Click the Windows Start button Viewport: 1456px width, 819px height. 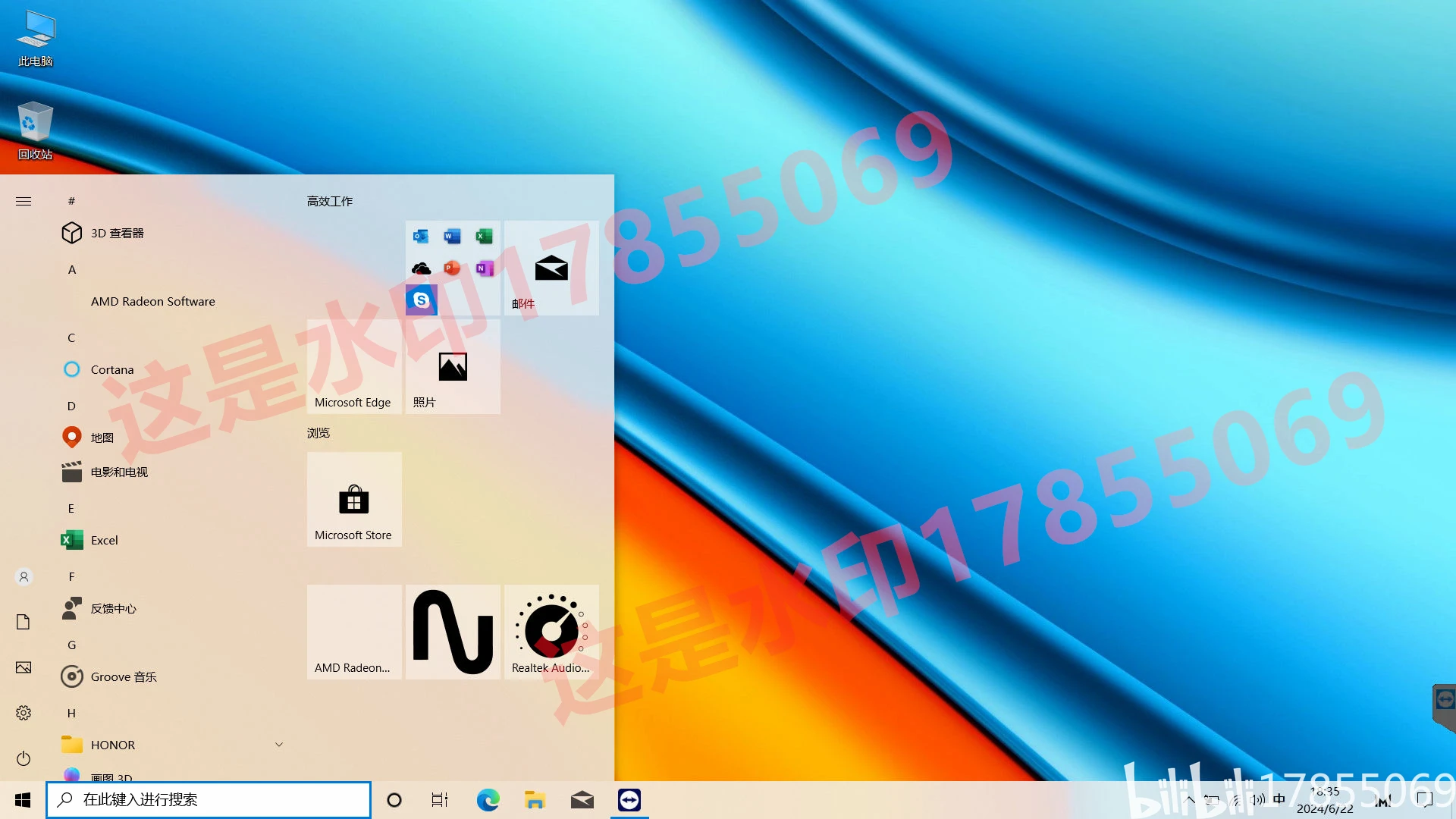pyautogui.click(x=23, y=800)
